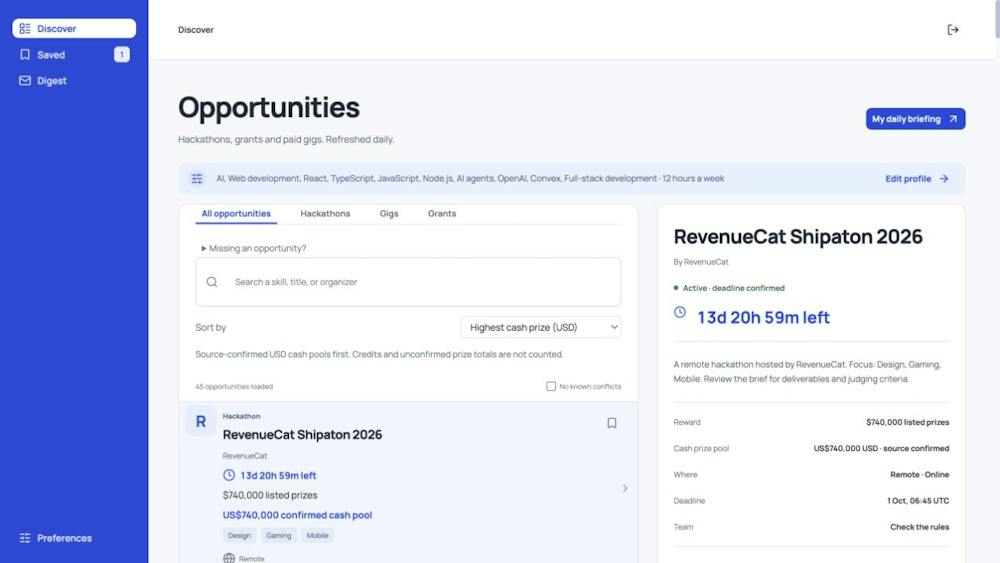Screen dimensions: 1000x563
Task: Open My daily briefing
Action: click(915, 119)
